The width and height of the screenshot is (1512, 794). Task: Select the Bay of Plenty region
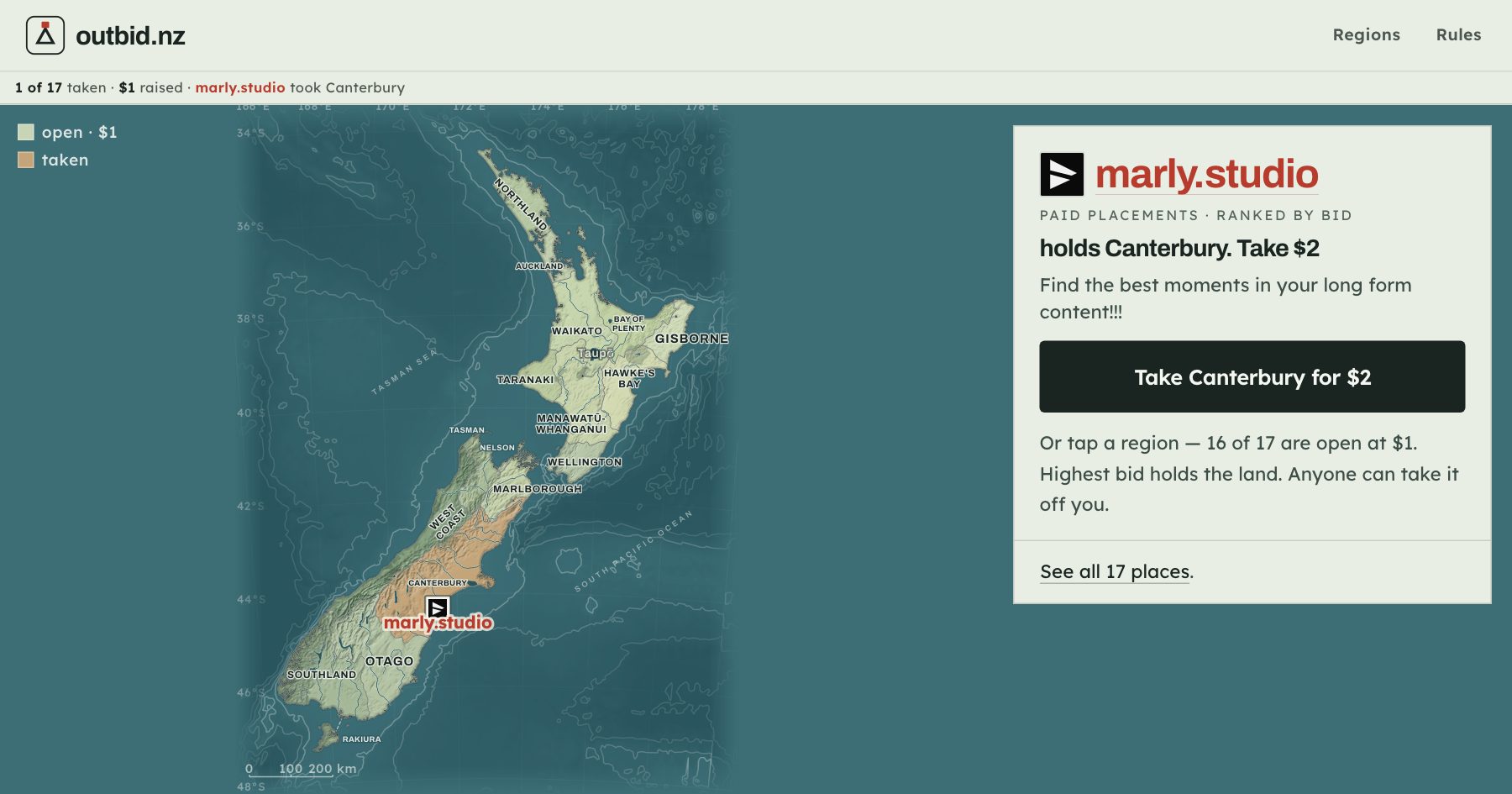(628, 323)
